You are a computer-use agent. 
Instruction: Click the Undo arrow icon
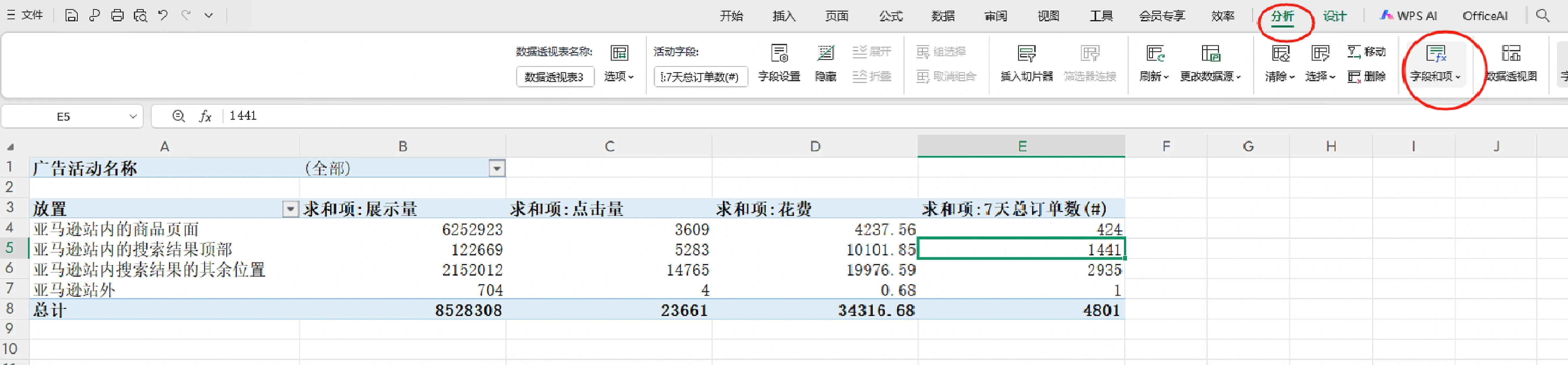[163, 16]
